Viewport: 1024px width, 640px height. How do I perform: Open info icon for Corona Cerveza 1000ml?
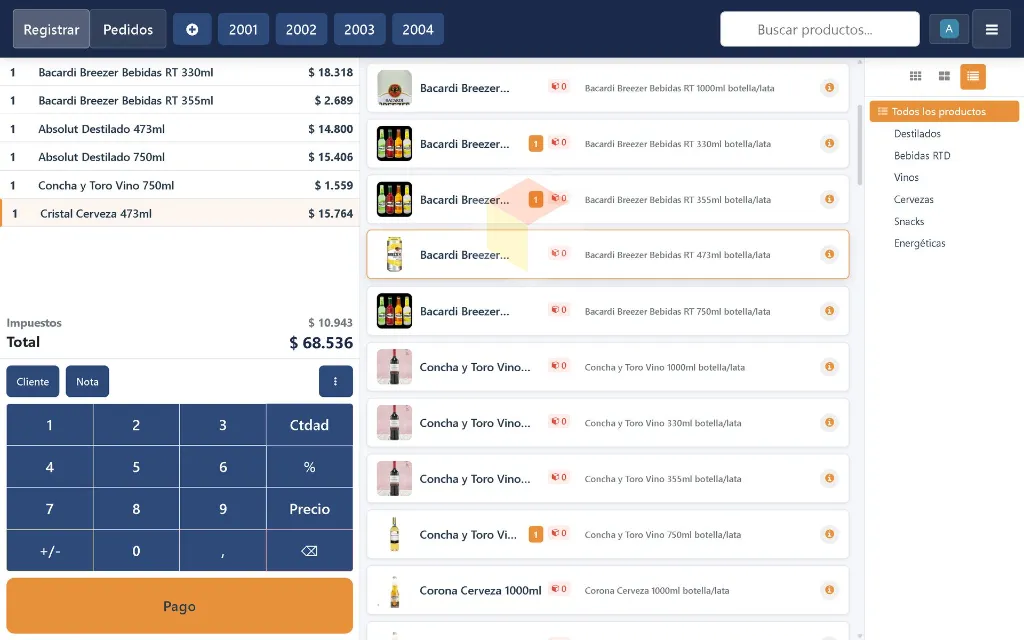tap(829, 590)
